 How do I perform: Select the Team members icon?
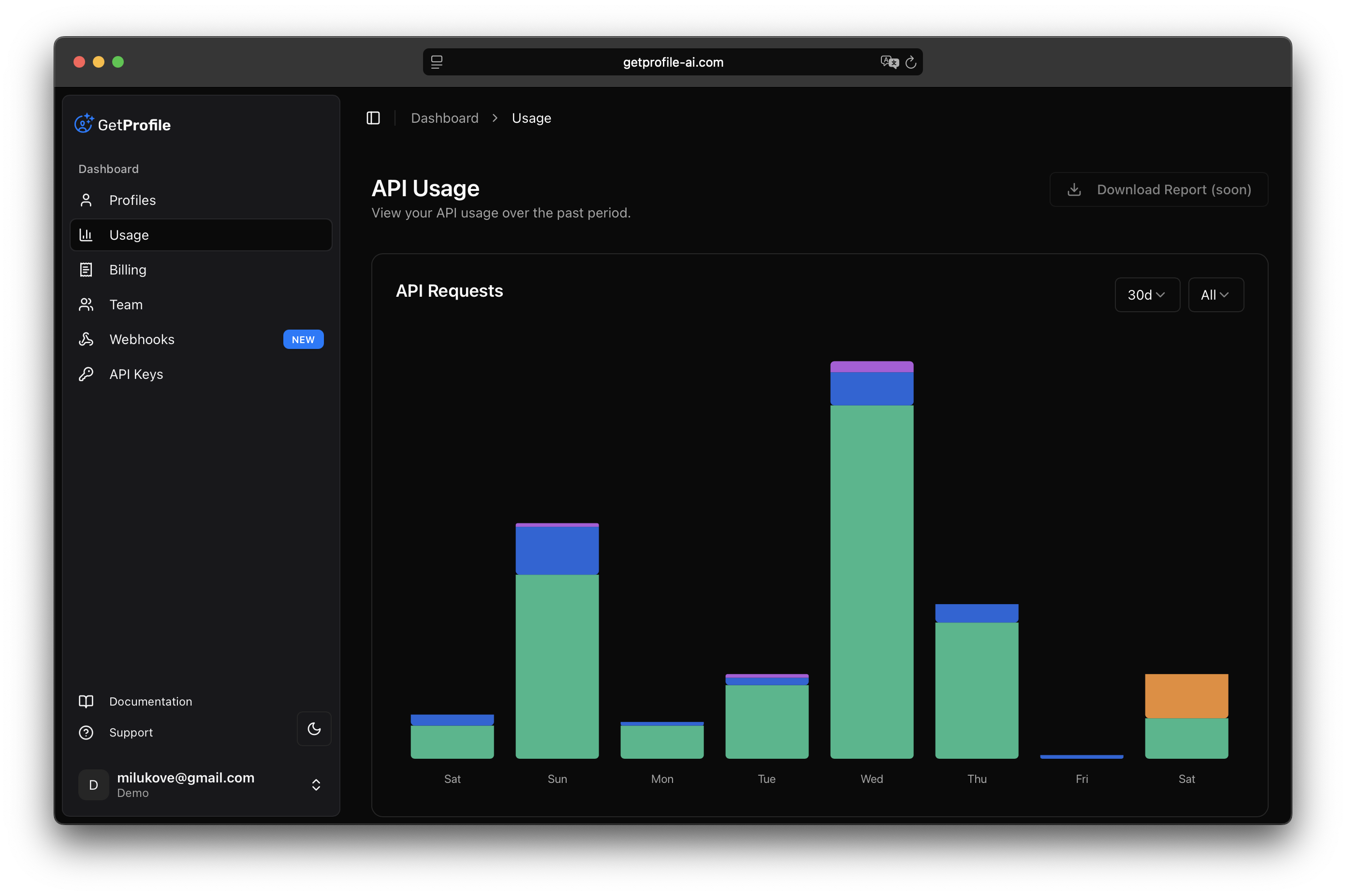click(x=86, y=304)
